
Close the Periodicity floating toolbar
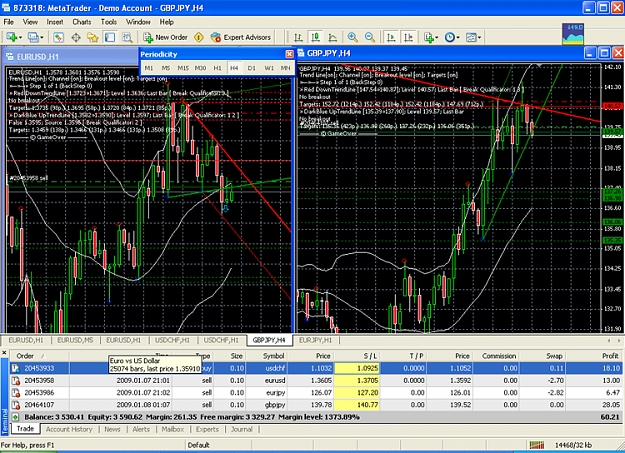289,54
